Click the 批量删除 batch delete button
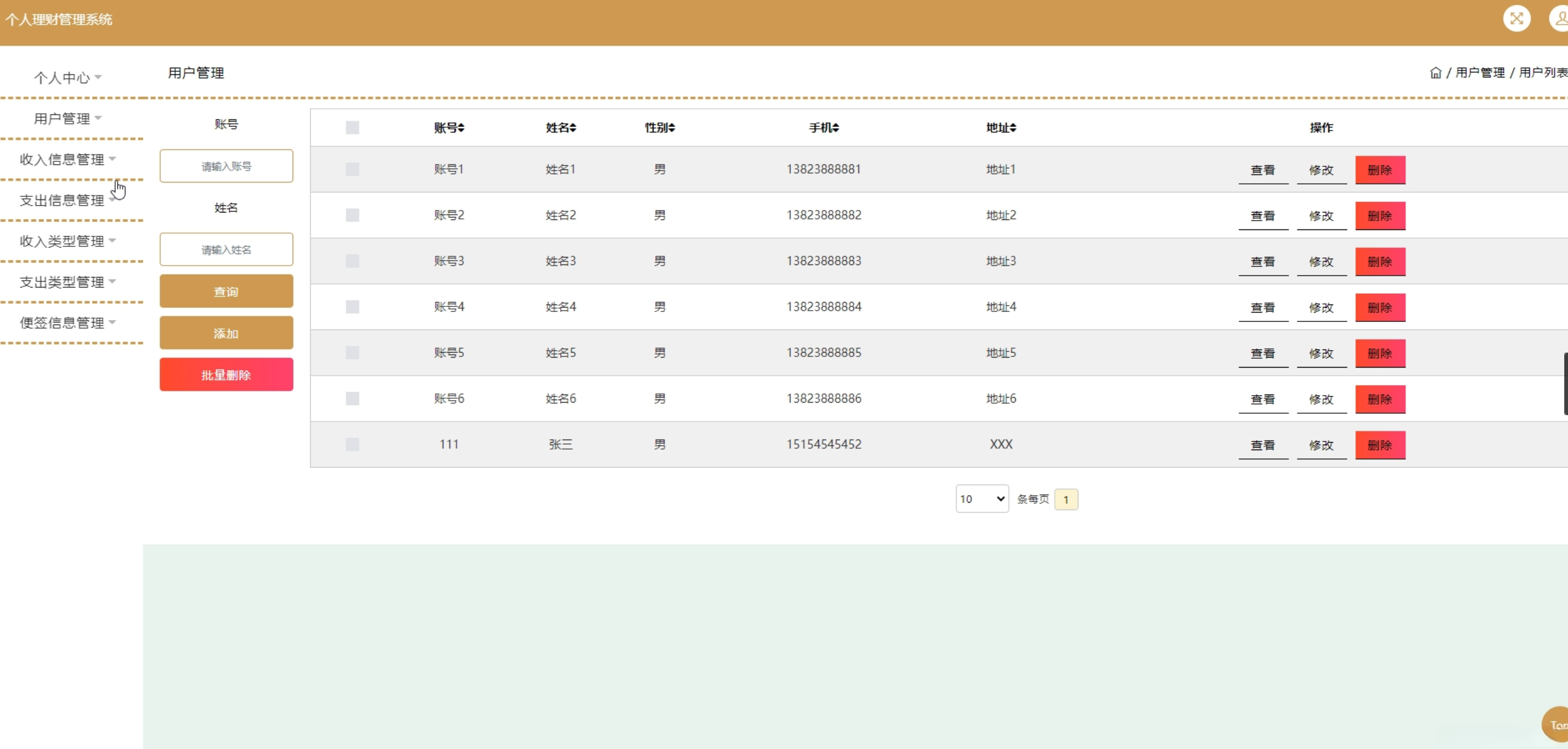Viewport: 1568px width, 749px height. 226,375
